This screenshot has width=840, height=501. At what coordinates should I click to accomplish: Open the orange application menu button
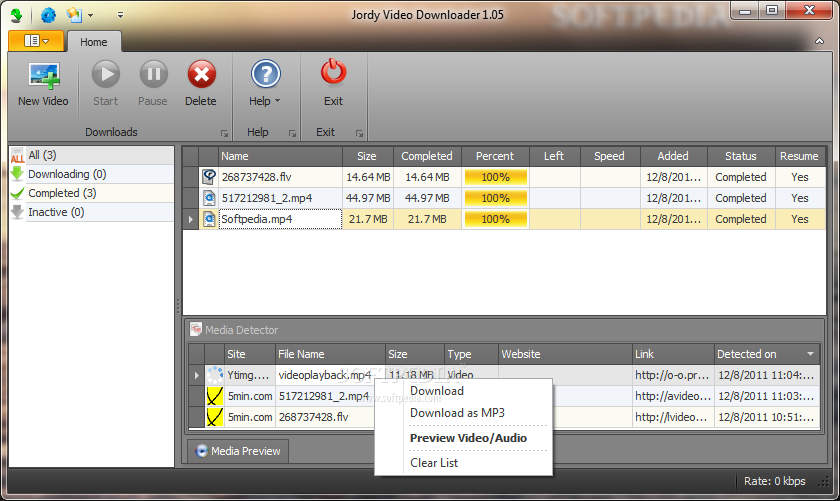coord(36,41)
